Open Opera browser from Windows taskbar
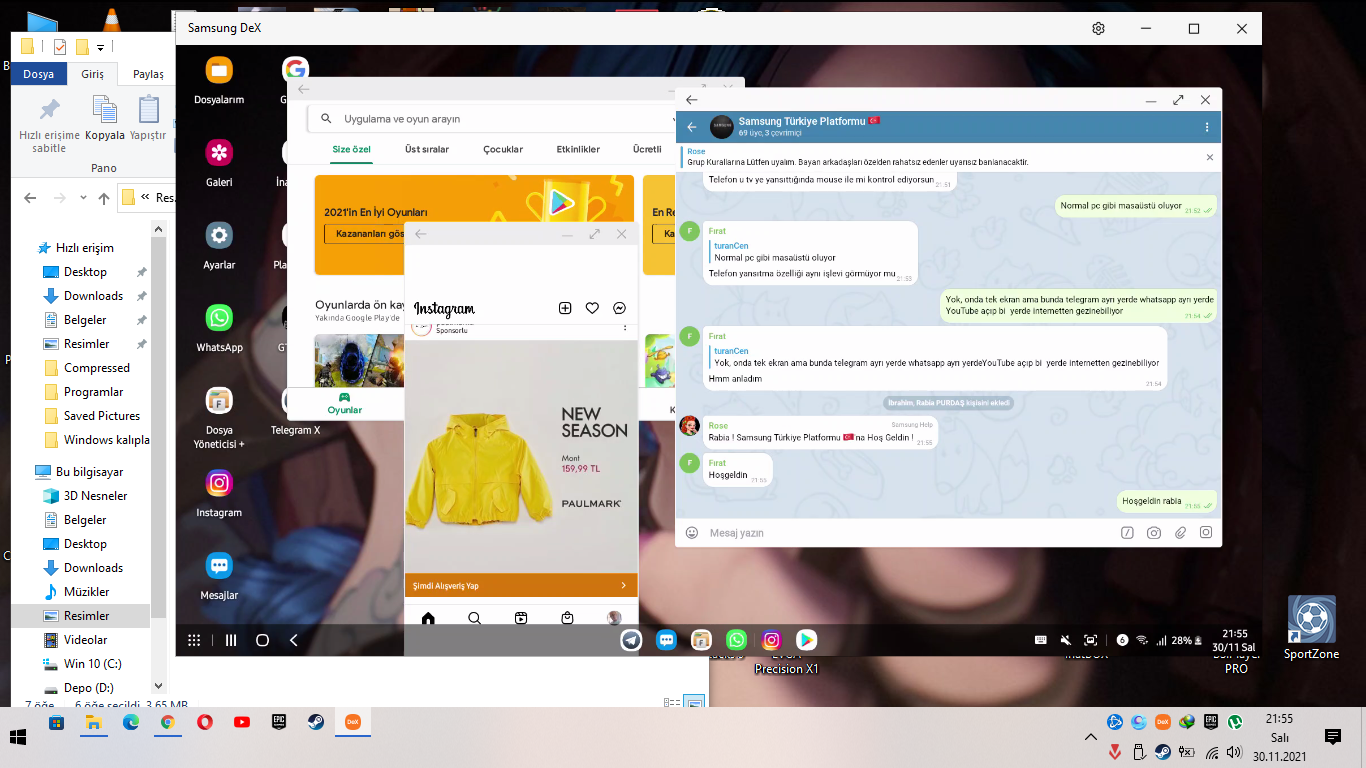 pos(204,722)
